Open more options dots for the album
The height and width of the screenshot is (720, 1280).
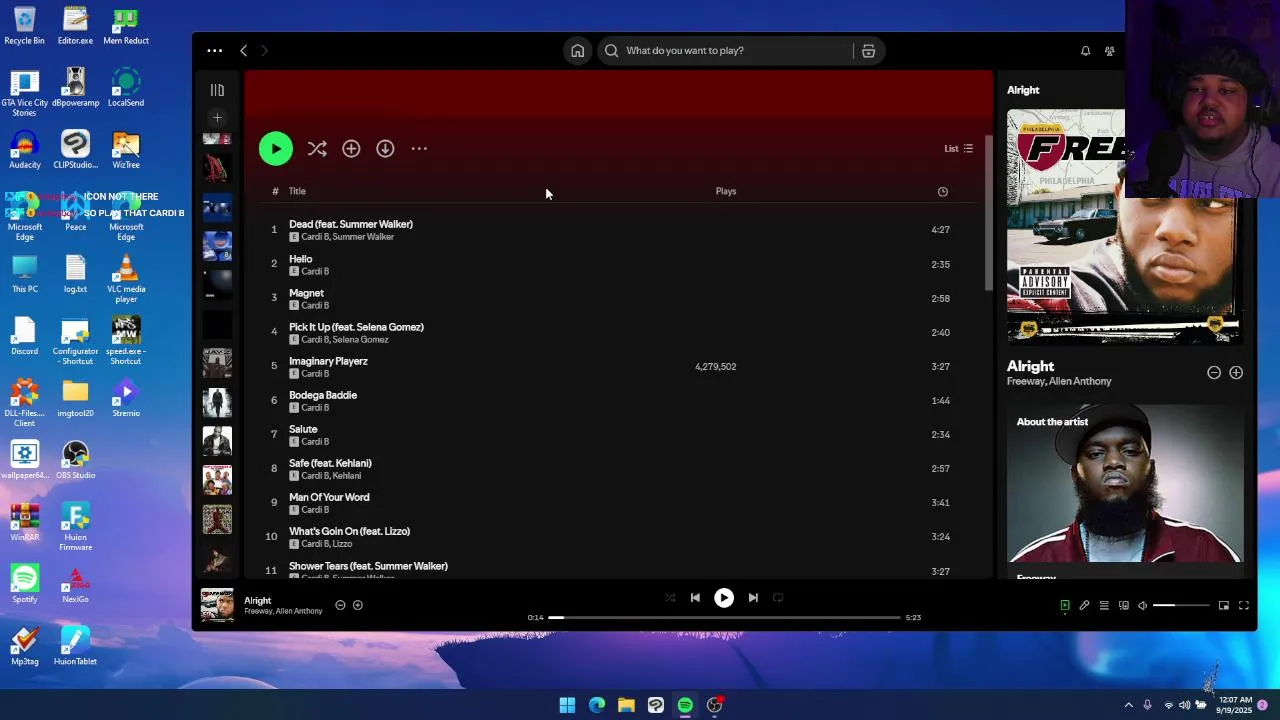pyautogui.click(x=419, y=148)
